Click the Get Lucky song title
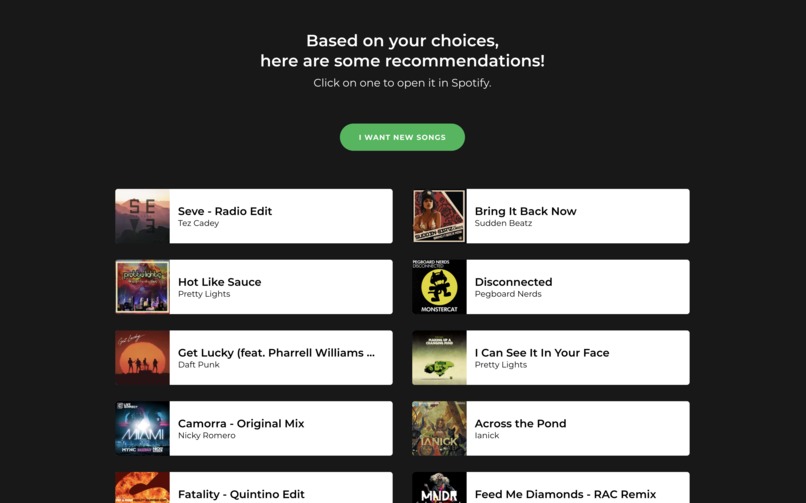This screenshot has height=503, width=806. (276, 353)
